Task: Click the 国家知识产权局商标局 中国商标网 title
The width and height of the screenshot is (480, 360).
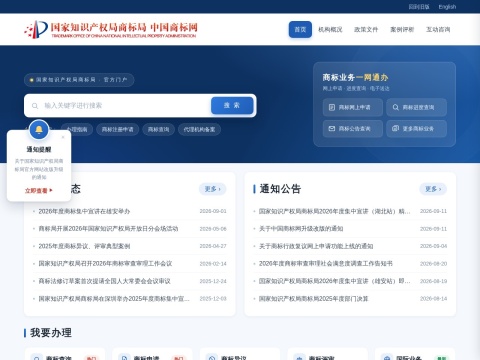Action: [x=124, y=27]
